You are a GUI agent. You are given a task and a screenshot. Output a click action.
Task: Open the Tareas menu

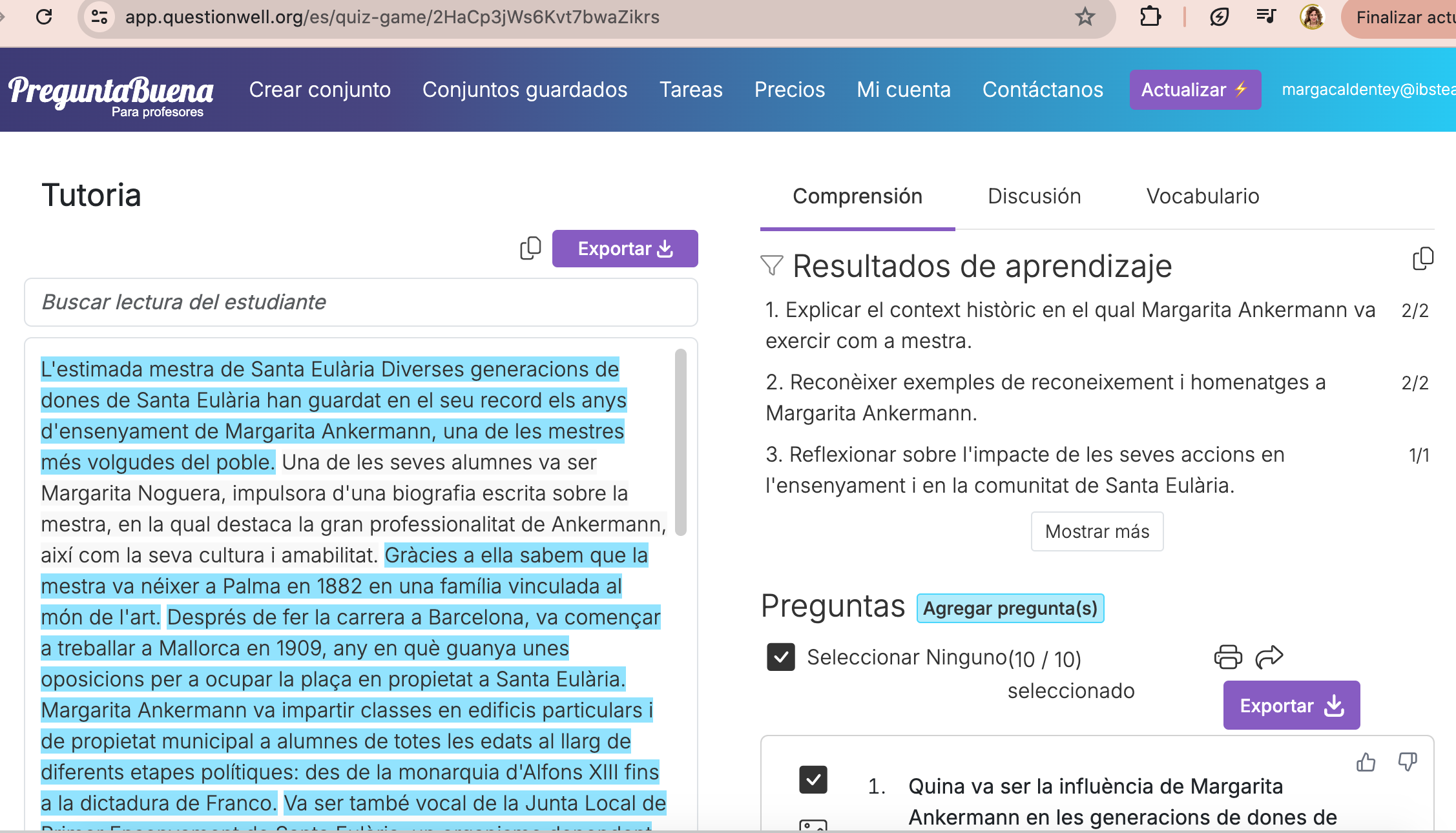point(691,90)
